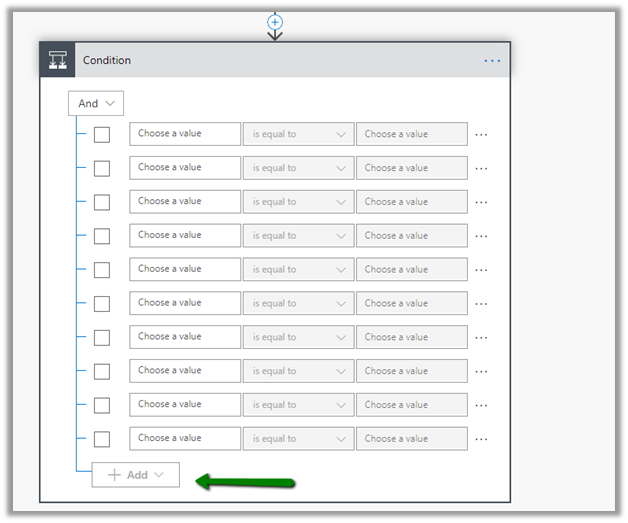This screenshot has width=628, height=523.
Task: Focus the ninth row's right 'Choose a value' field
Action: 412,405
